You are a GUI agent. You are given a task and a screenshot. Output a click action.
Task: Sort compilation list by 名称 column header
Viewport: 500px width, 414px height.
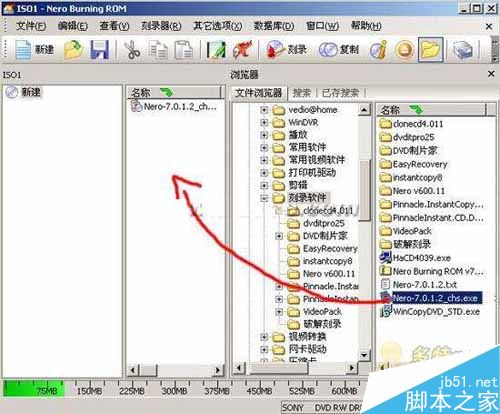pyautogui.click(x=173, y=92)
